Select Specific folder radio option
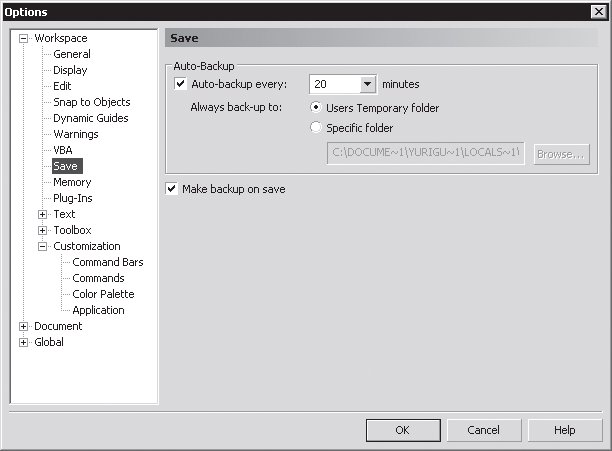 click(316, 127)
